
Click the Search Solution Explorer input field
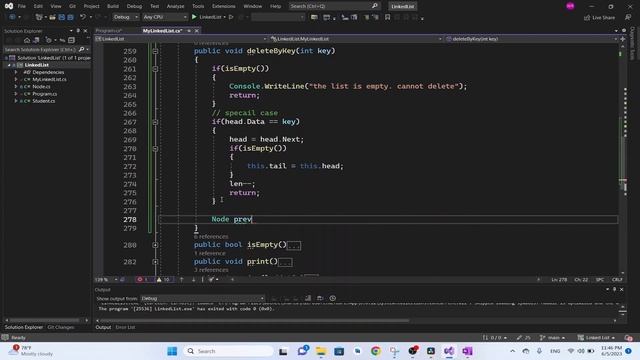(40, 49)
